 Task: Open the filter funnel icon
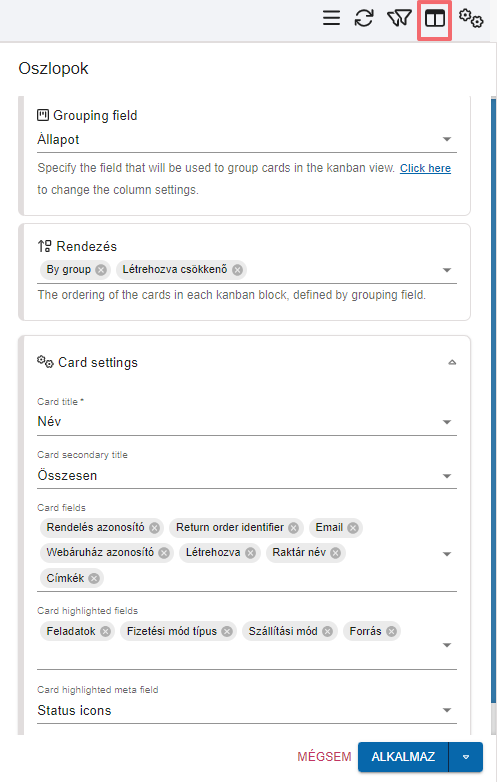coord(399,18)
